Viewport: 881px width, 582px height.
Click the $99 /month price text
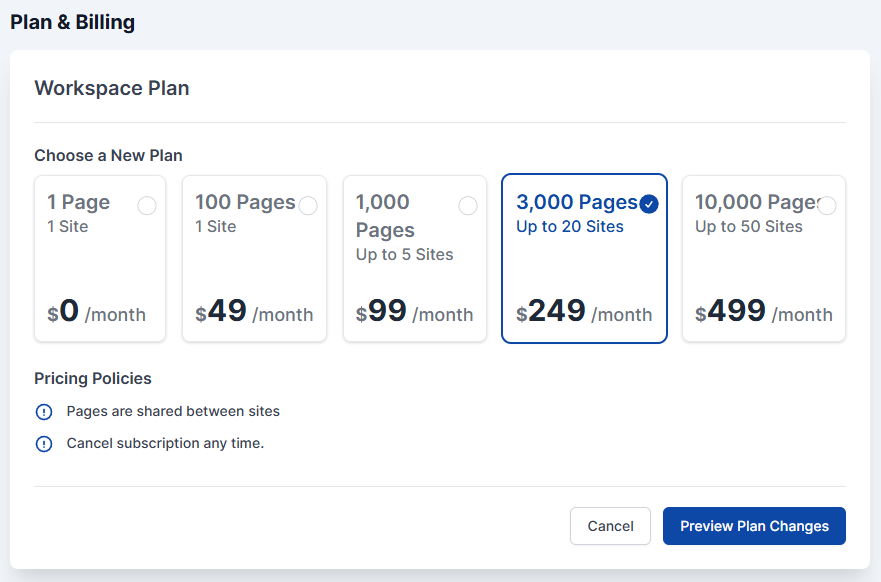[414, 312]
